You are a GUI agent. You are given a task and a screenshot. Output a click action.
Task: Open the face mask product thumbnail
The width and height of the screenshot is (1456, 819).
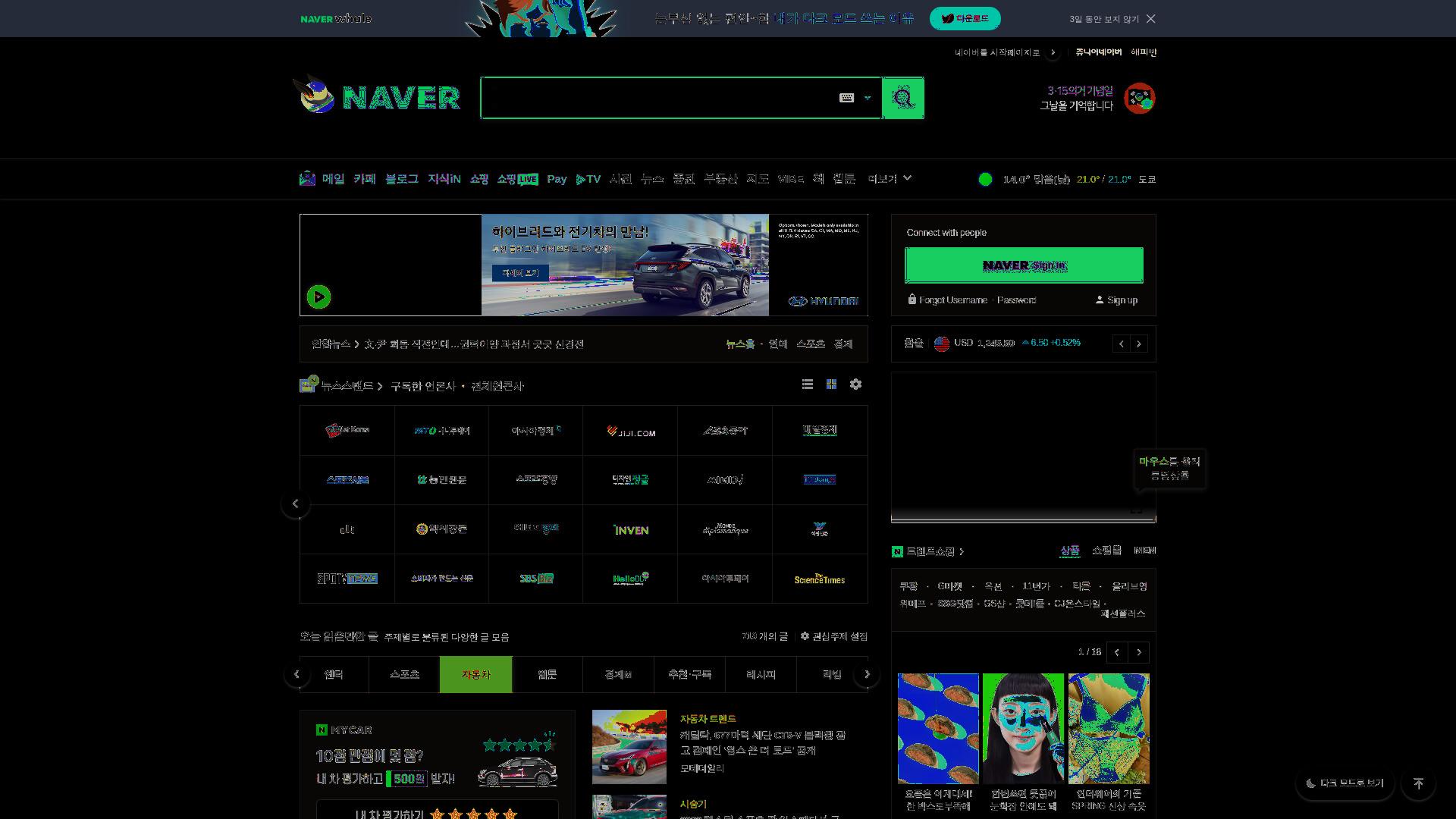pyautogui.click(x=1023, y=728)
